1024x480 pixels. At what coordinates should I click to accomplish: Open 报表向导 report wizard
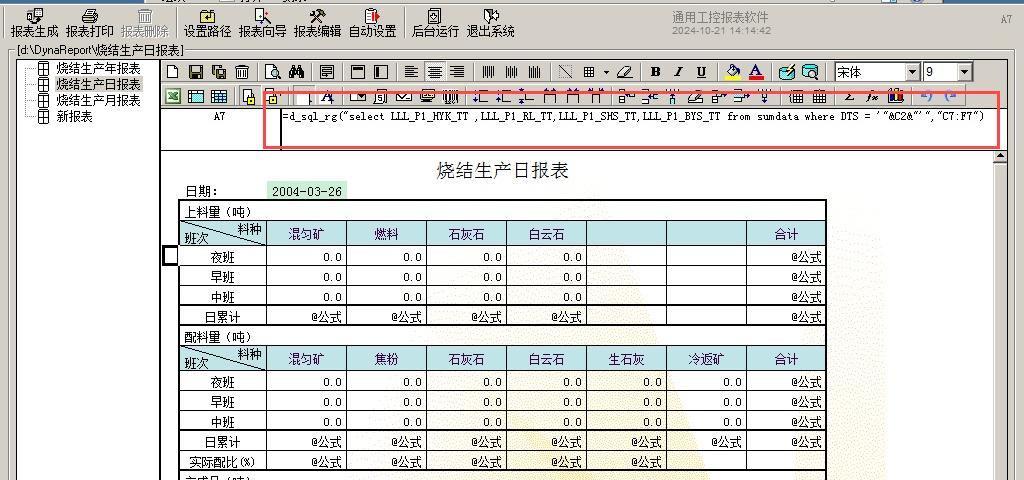tap(262, 22)
